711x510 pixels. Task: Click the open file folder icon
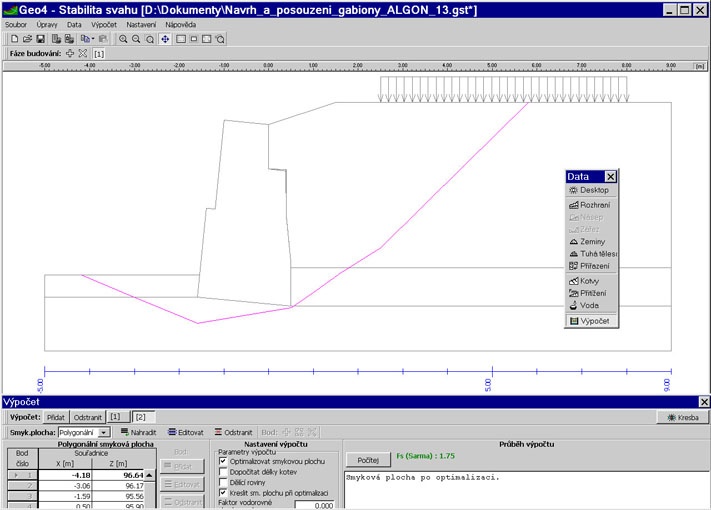[27, 39]
